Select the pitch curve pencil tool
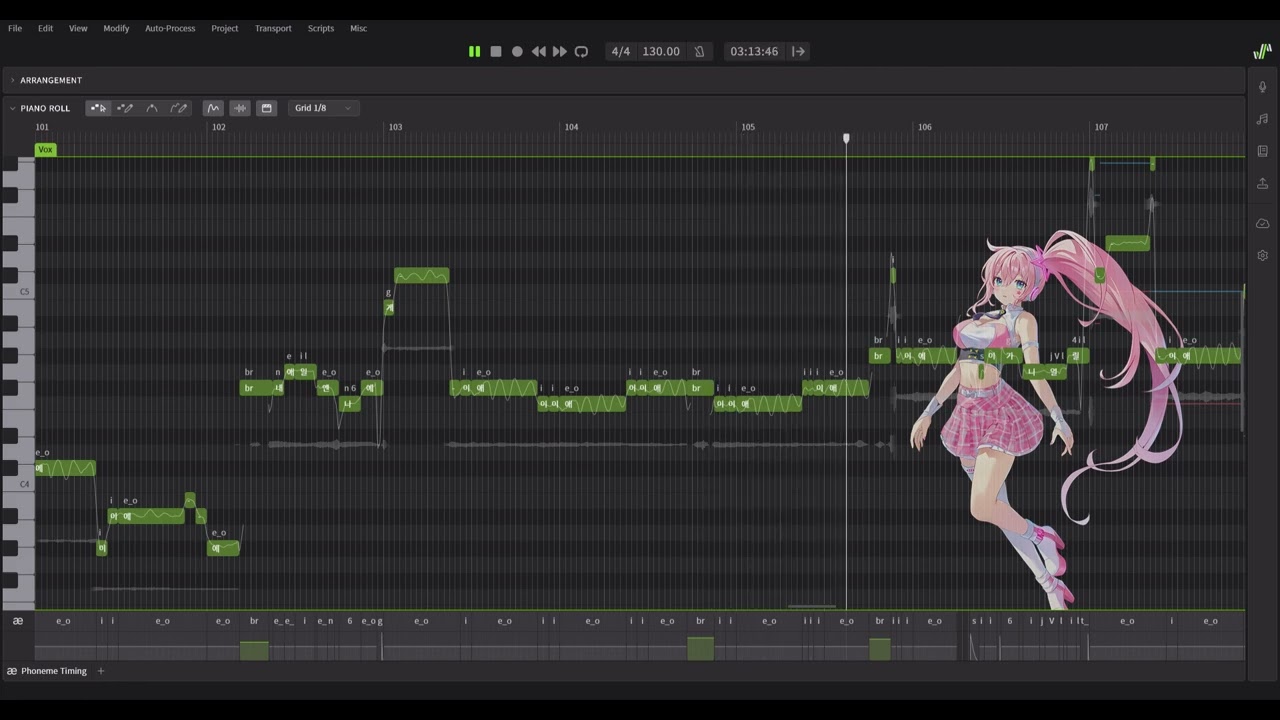1280x720 pixels. point(179,108)
